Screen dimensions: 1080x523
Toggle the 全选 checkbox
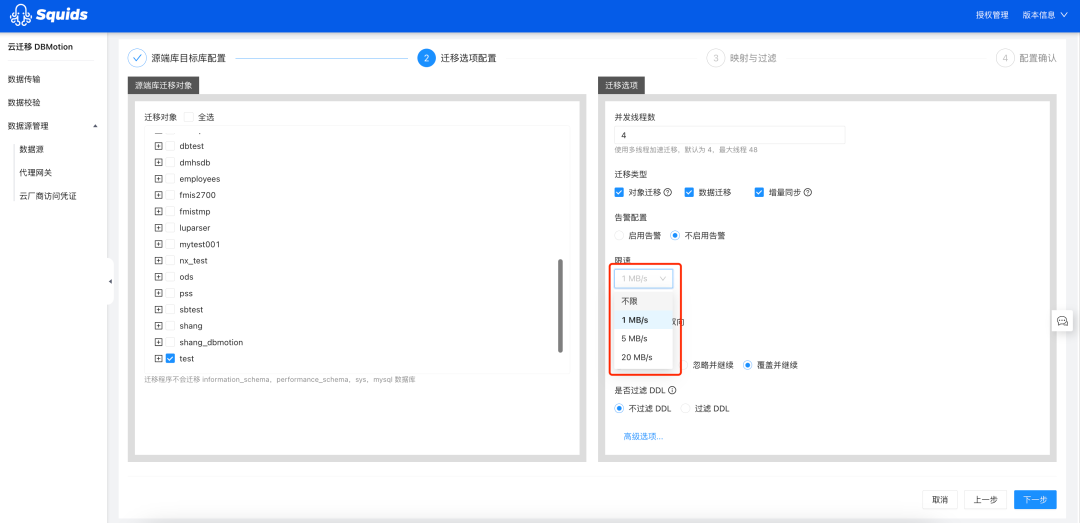tap(189, 117)
